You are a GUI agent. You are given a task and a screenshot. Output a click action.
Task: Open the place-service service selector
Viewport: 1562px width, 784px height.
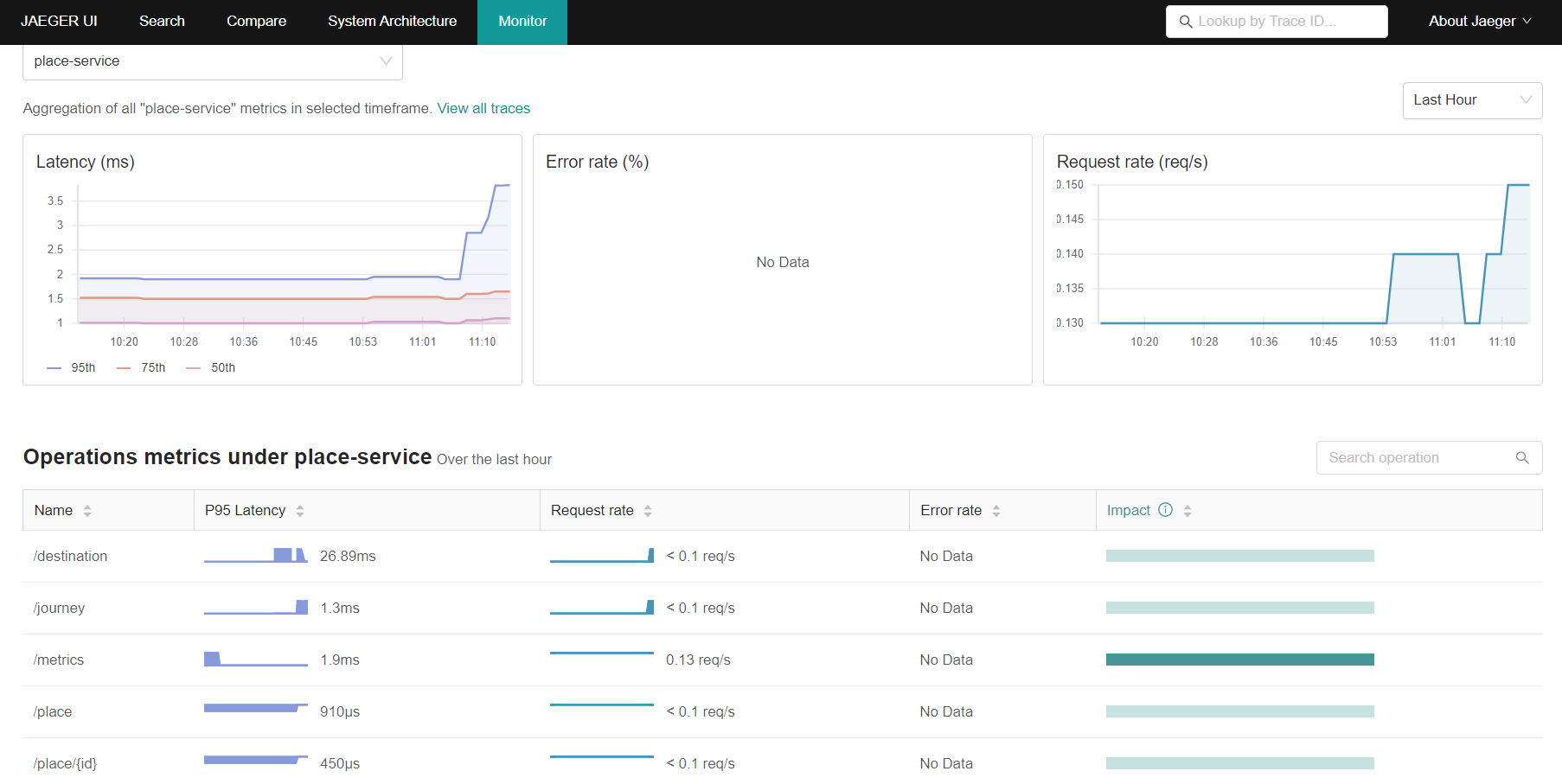coord(212,61)
